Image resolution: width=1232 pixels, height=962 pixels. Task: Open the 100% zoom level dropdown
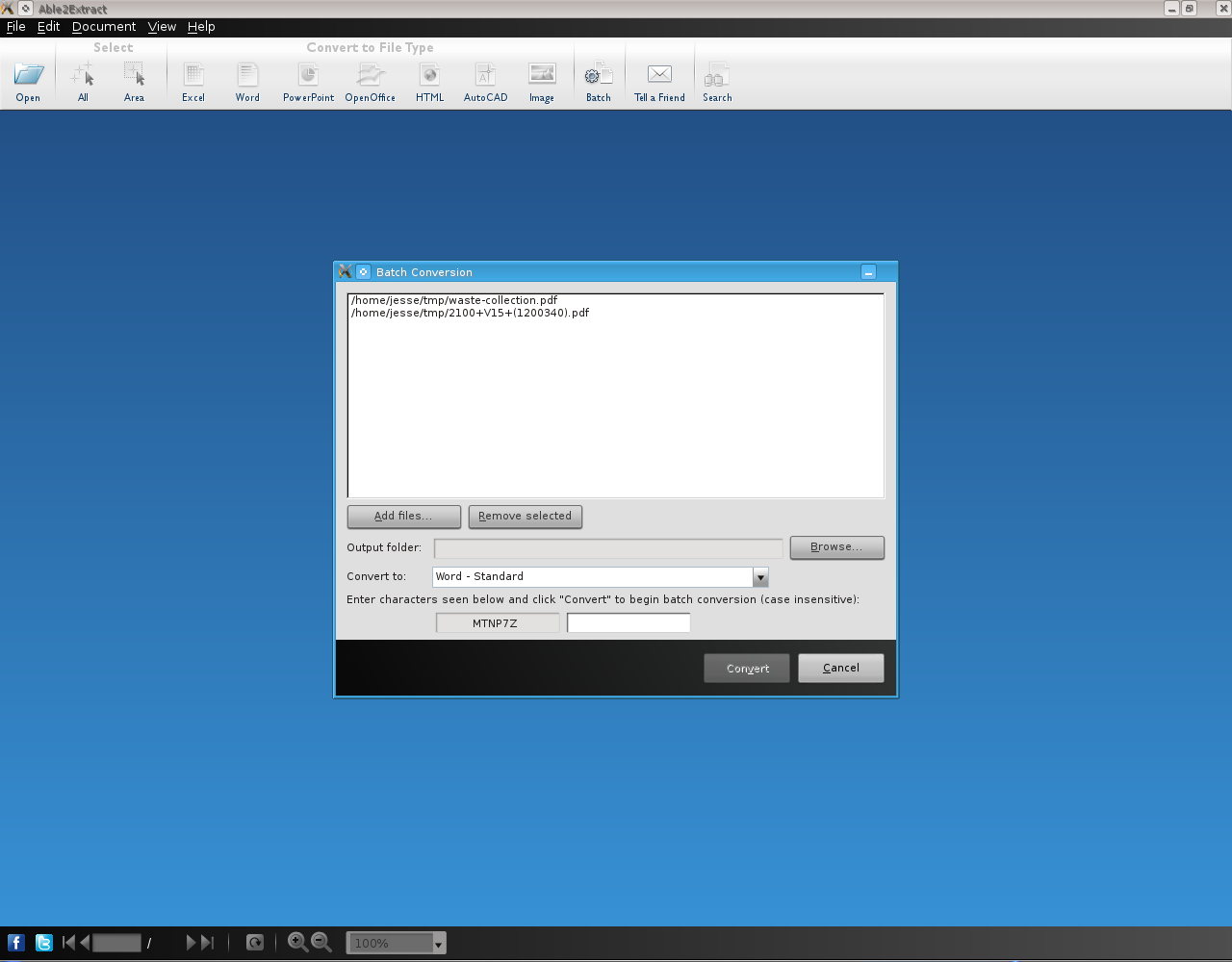tap(438, 944)
